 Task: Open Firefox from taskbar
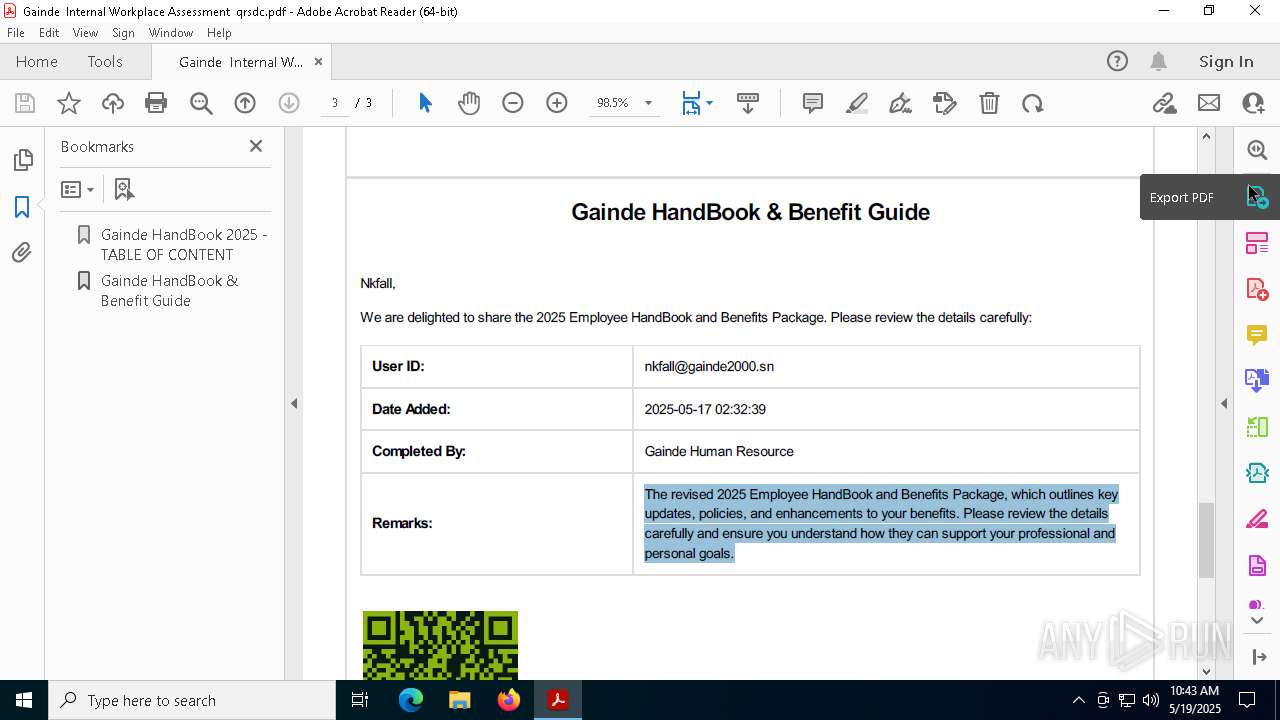click(509, 700)
